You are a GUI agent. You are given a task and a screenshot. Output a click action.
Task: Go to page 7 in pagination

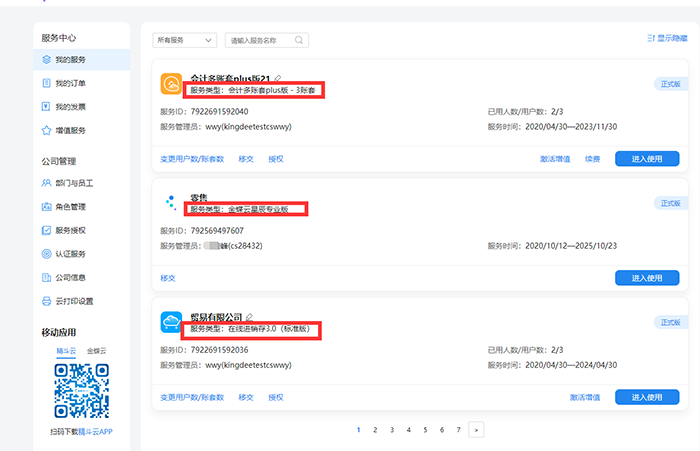(x=458, y=430)
